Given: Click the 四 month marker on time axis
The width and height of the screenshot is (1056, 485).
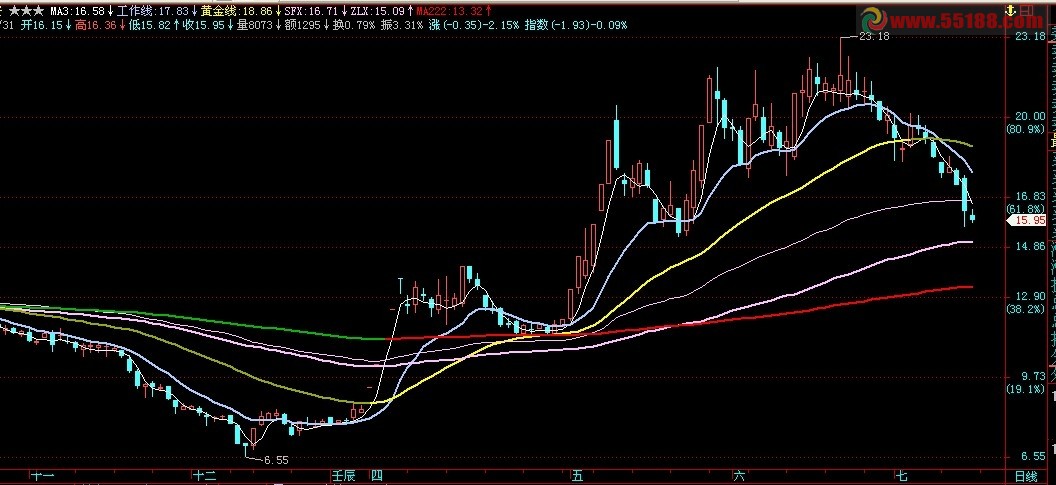Looking at the screenshot, I should (377, 476).
